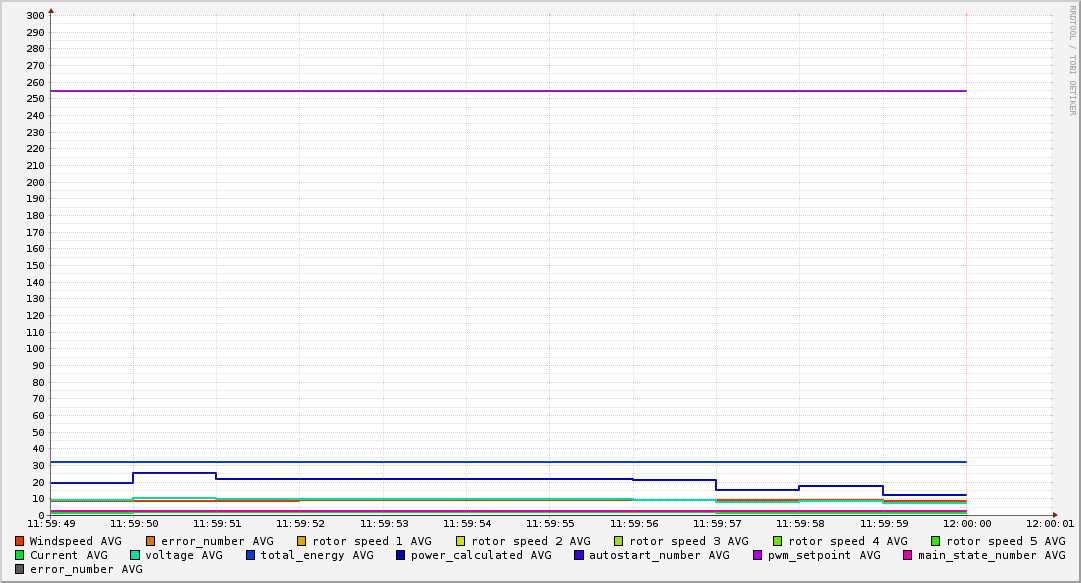The width and height of the screenshot is (1081, 583).
Task: Click the 11:59:49 time axis label
Action: [51, 523]
